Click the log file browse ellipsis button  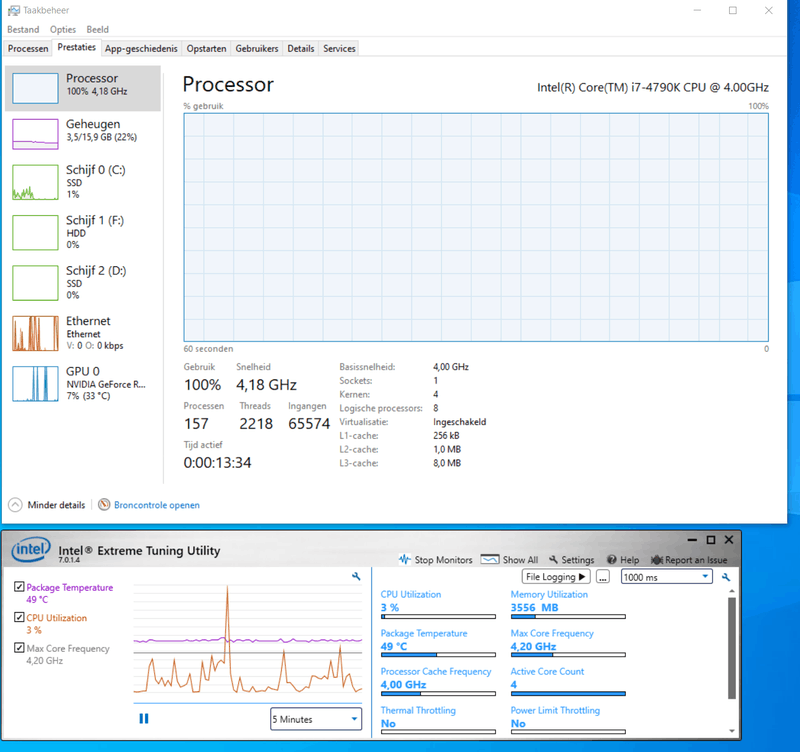[x=603, y=576]
